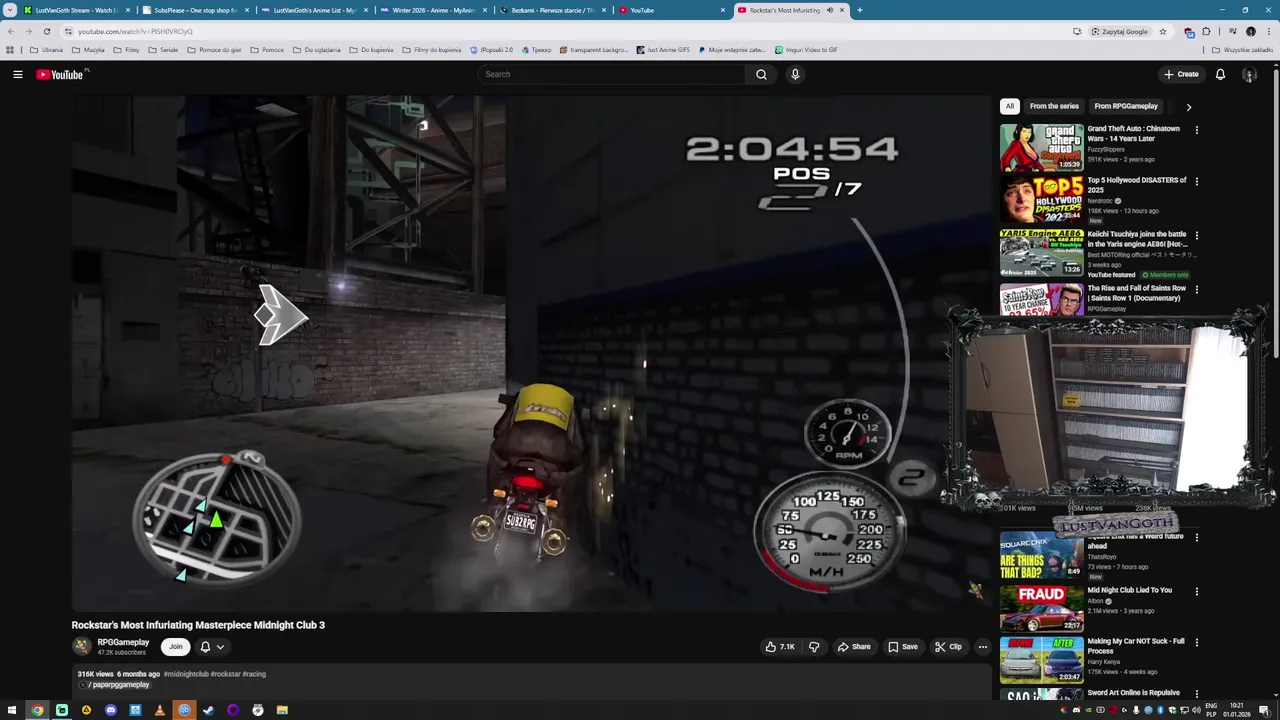Open Chrome three-dot menu
This screenshot has height=720, width=1280.
click(1268, 31)
